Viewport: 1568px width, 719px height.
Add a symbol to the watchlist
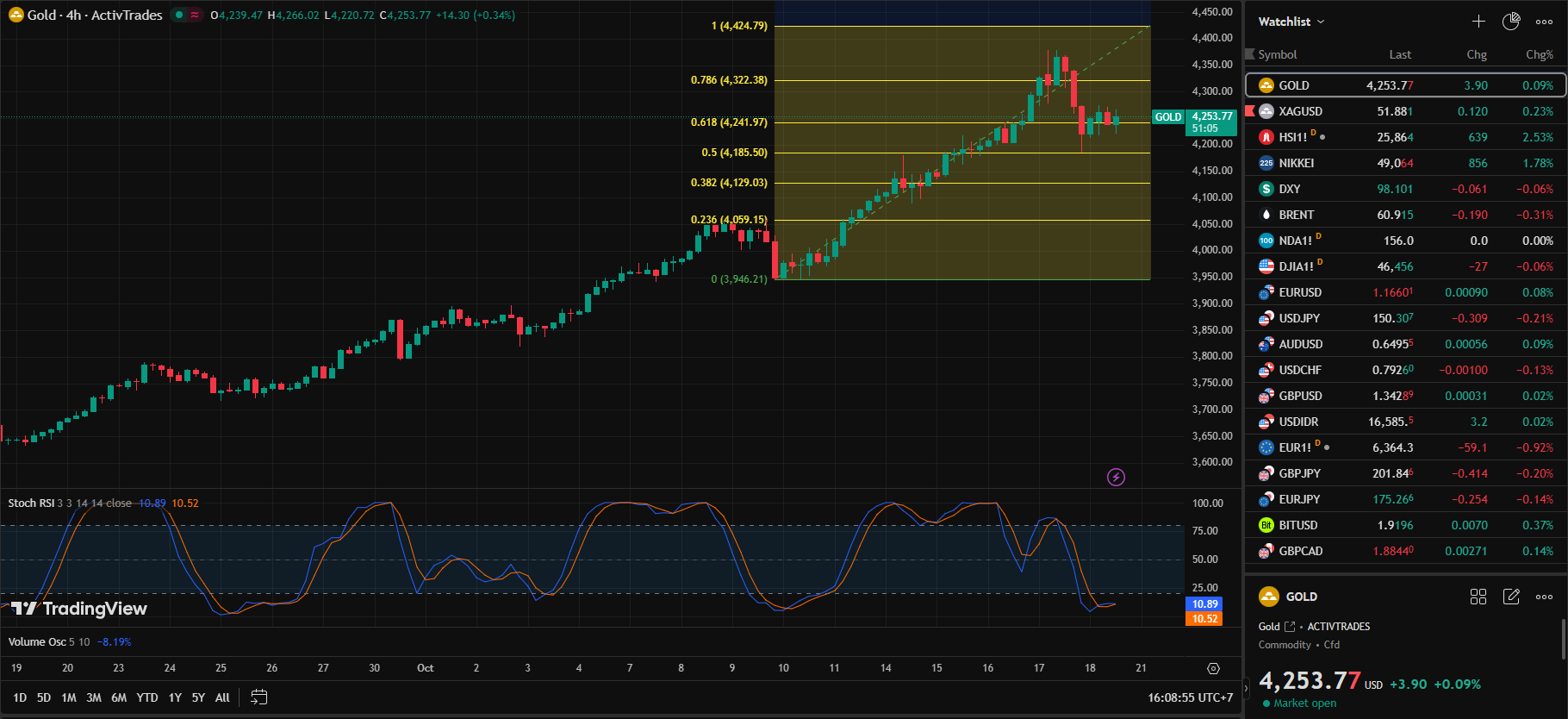[1478, 22]
